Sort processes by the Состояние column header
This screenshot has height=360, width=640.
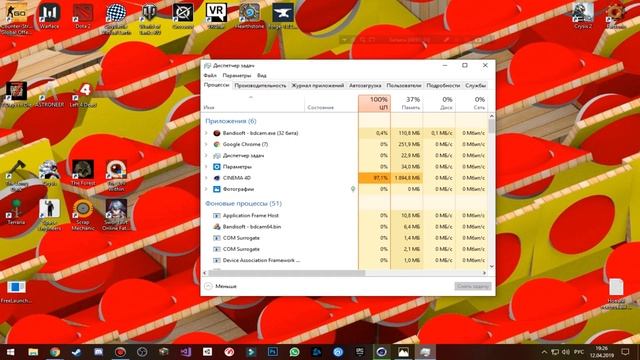tap(331, 103)
